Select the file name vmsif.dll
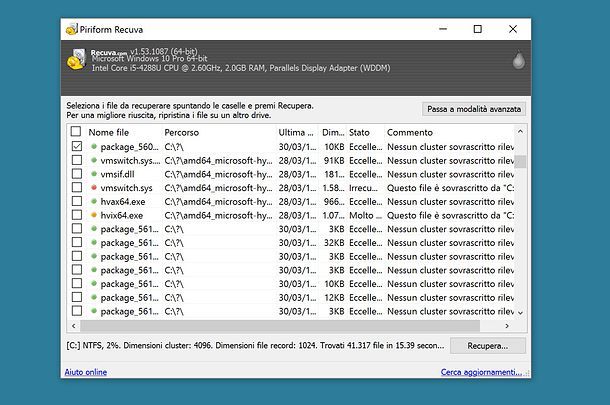Viewport: 610px width, 405px height. (117, 174)
